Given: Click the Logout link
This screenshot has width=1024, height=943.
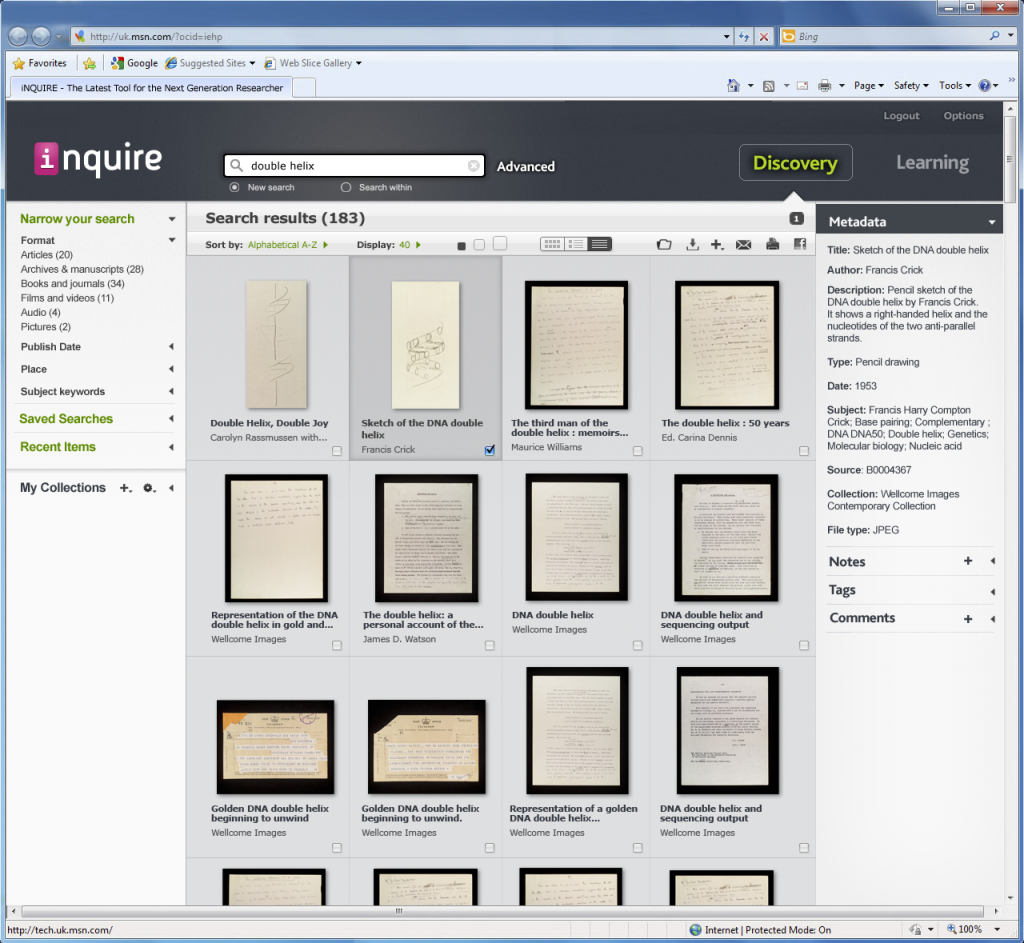Looking at the screenshot, I should 901,116.
